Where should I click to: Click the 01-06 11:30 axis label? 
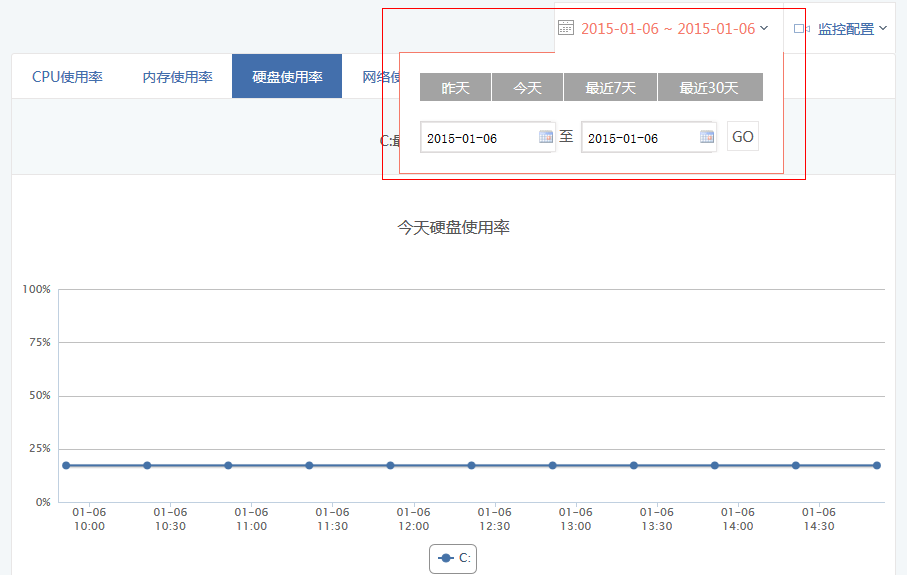pos(332,519)
